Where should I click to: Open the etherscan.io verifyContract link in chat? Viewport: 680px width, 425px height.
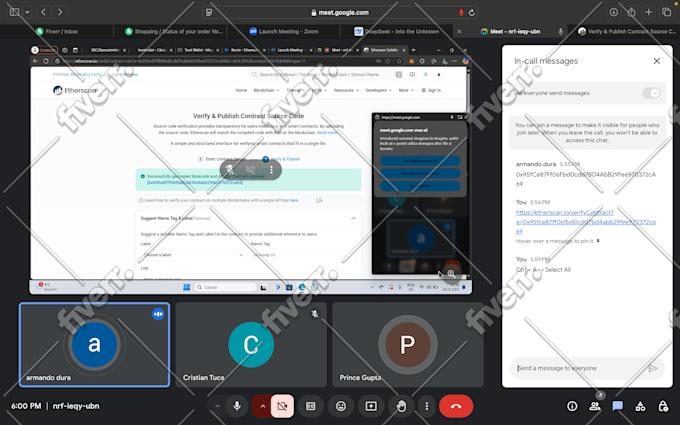(585, 222)
